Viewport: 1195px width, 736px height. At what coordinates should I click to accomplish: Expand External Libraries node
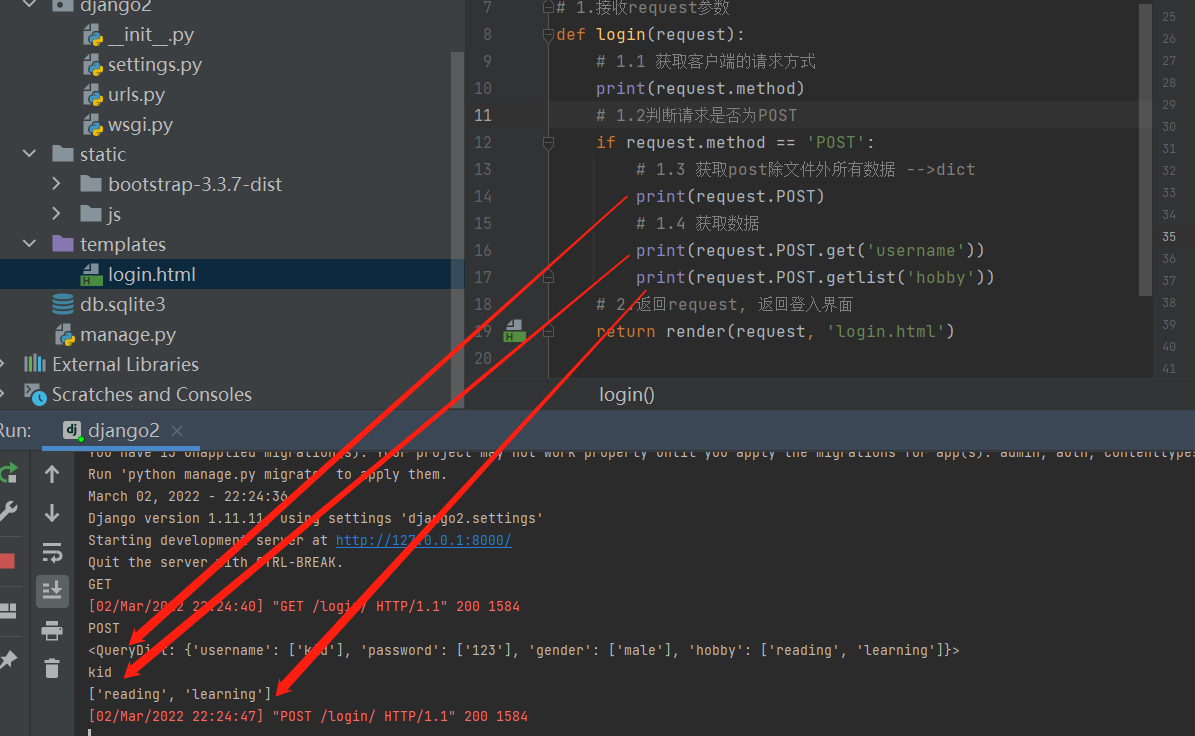tap(2, 364)
